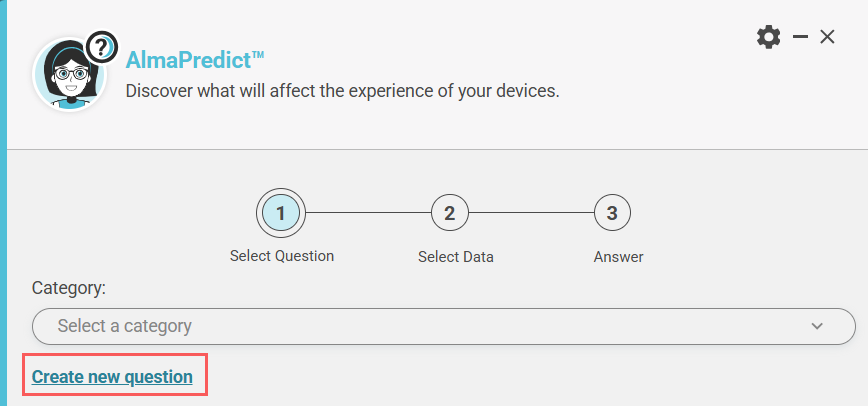The width and height of the screenshot is (868, 406).
Task: Click the Category field label
Action: coord(69,288)
